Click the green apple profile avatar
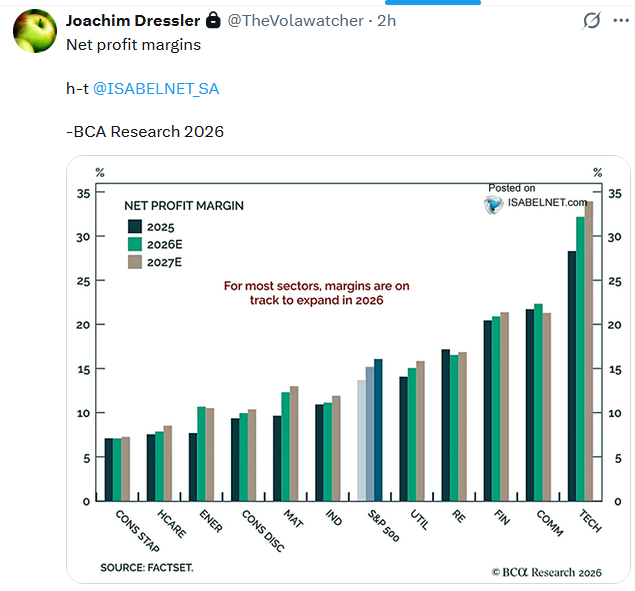The width and height of the screenshot is (635, 591). pos(35,31)
